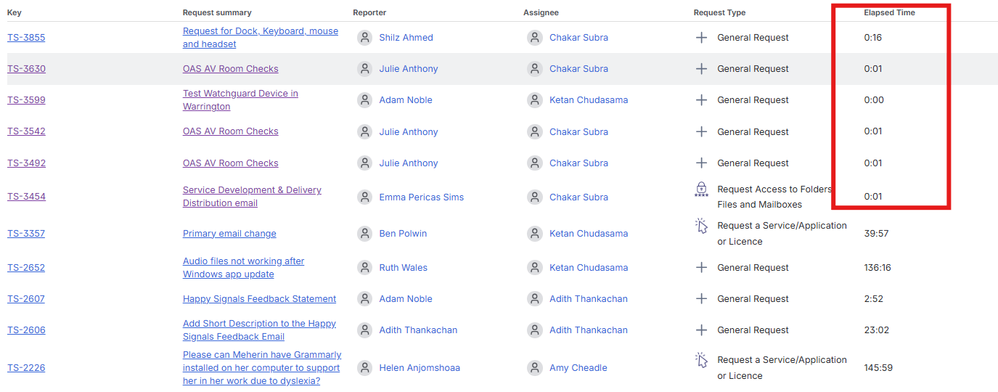Click elapsed time value 0:00
The image size is (998, 392).
873,100
